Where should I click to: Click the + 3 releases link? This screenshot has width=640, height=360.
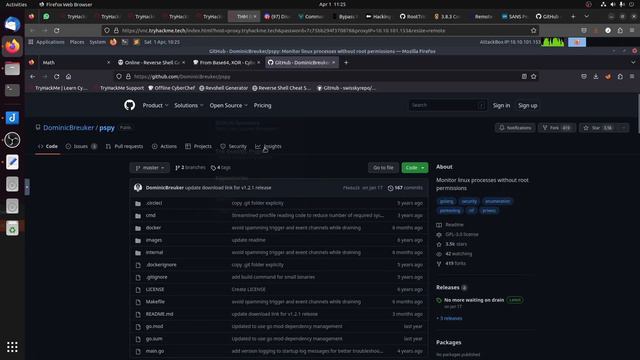(449, 318)
